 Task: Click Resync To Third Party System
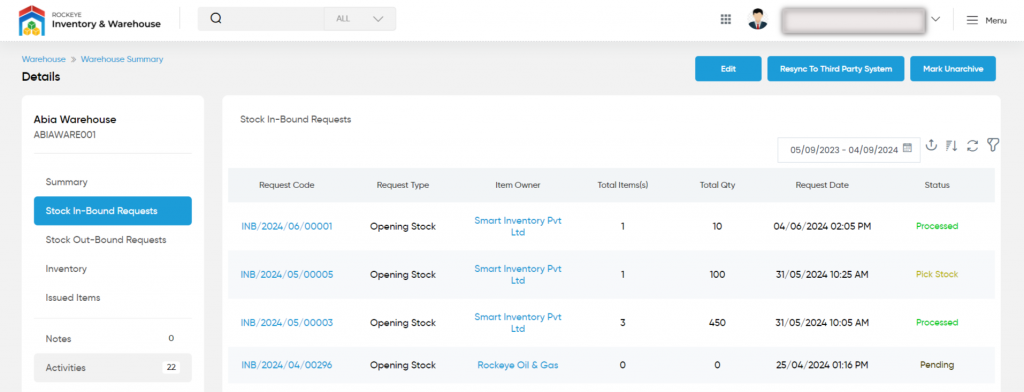click(x=836, y=69)
